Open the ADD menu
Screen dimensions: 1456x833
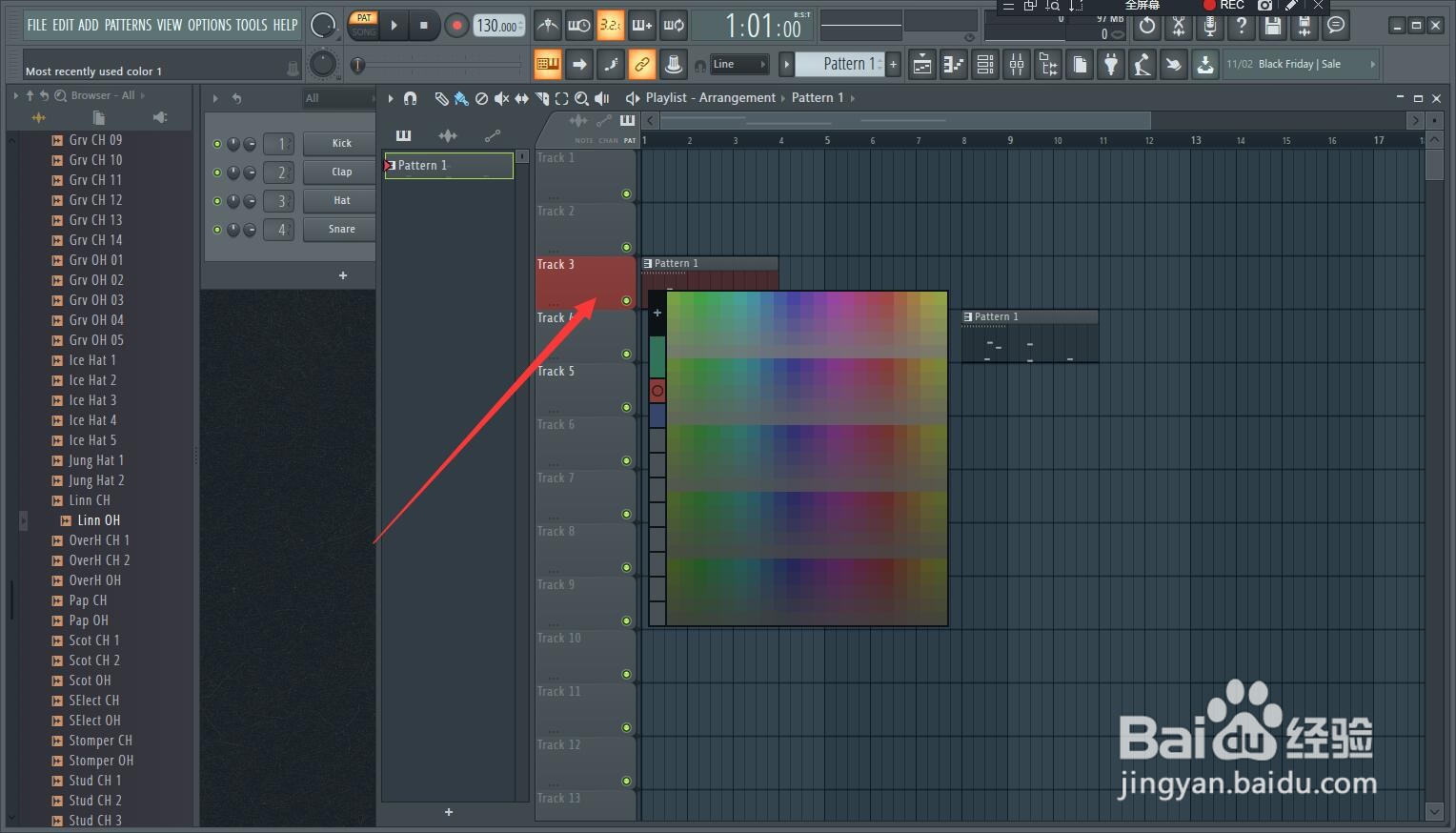[89, 26]
